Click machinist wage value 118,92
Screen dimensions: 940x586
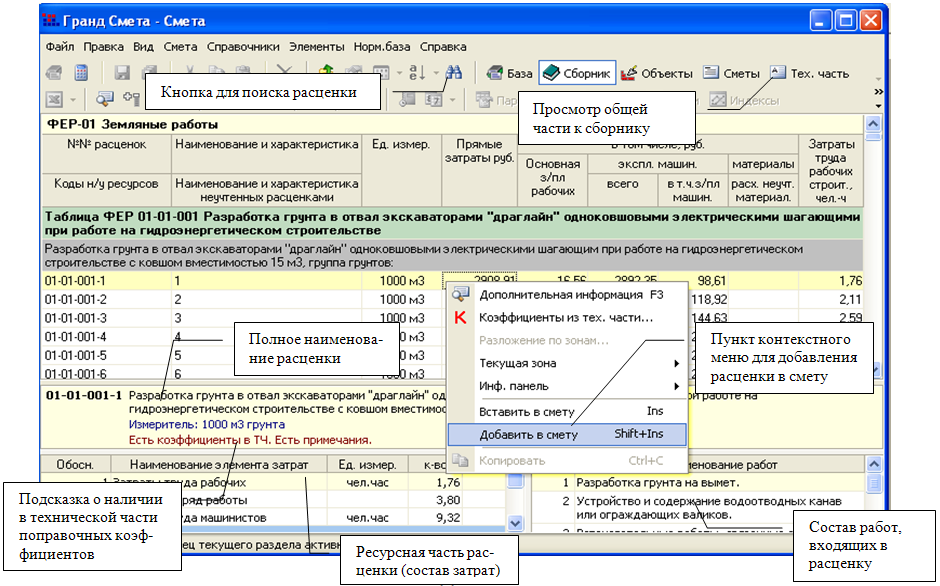point(709,299)
